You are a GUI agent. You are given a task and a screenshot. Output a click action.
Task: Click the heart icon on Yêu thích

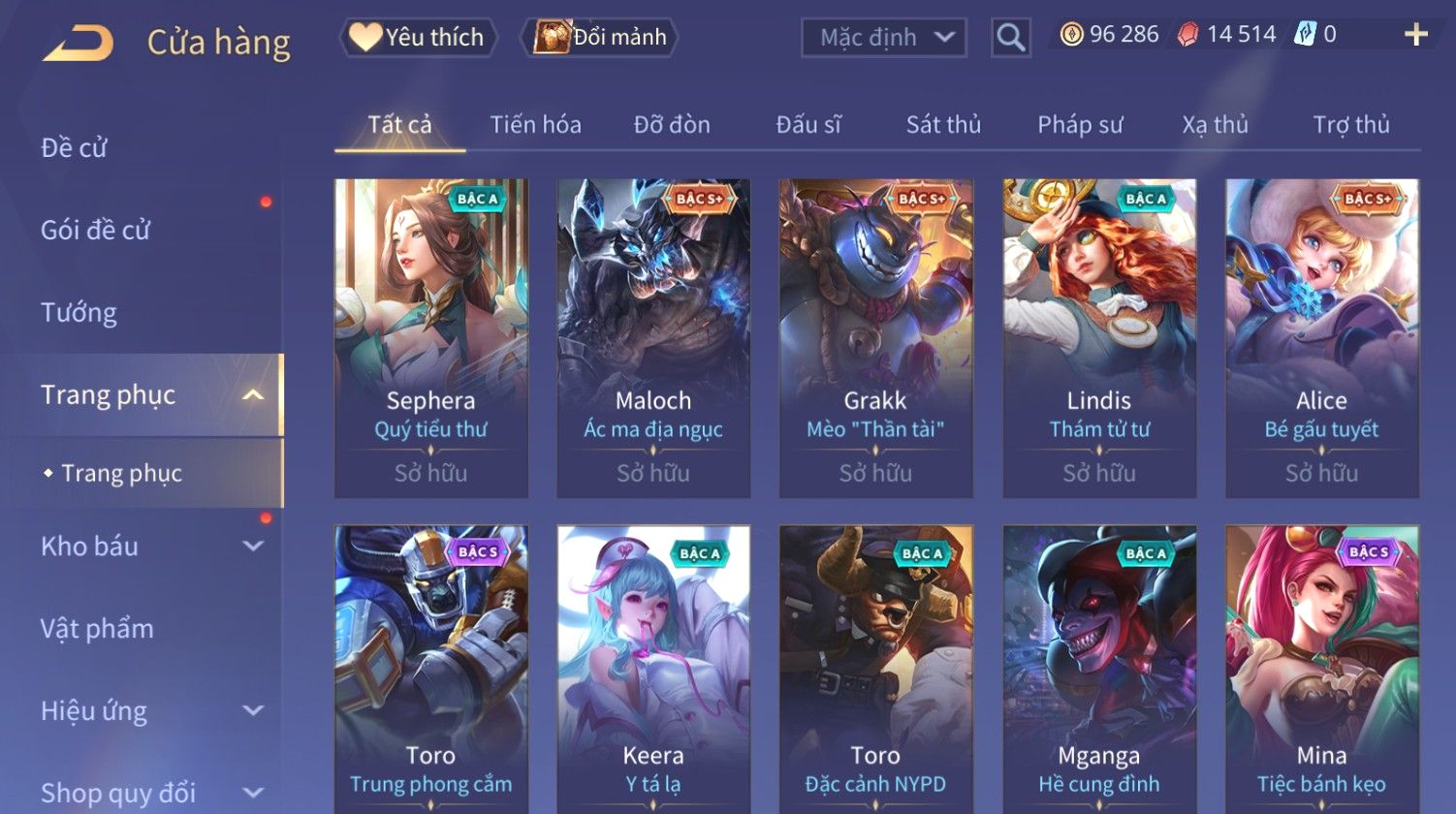point(364,37)
